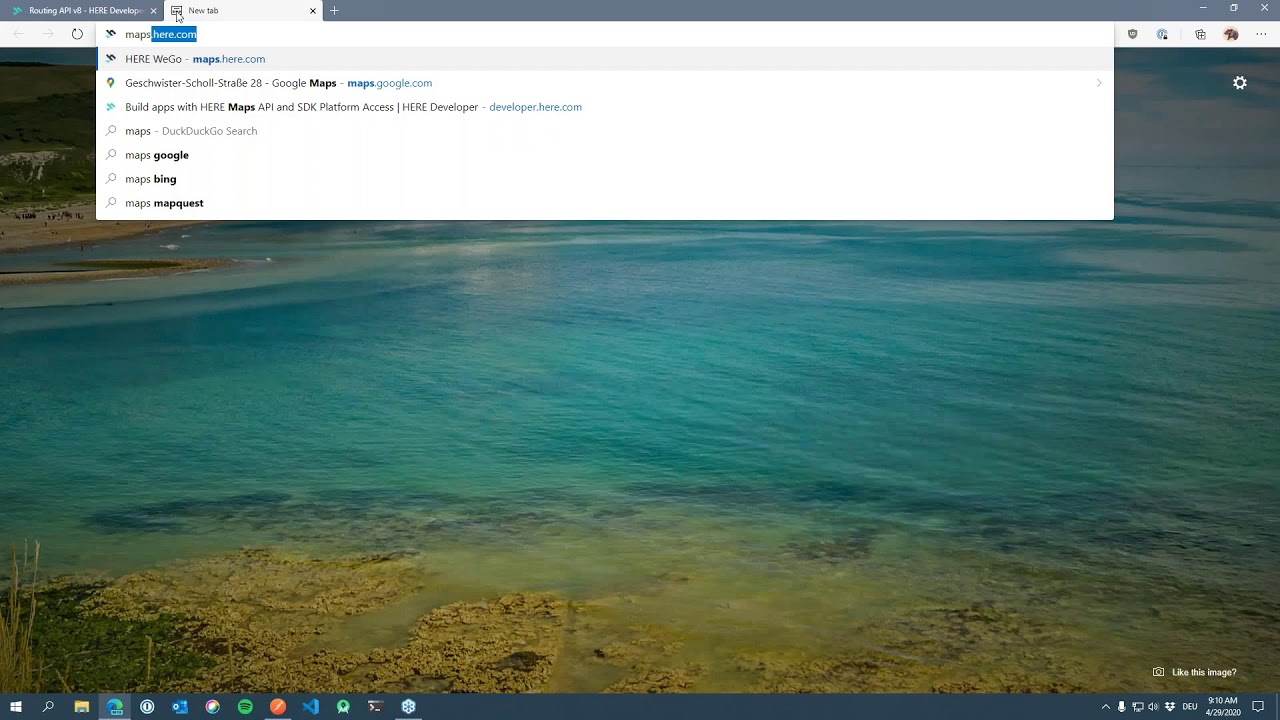The height and width of the screenshot is (720, 1280).
Task: Open the terminal app in taskbar
Action: coord(375,707)
